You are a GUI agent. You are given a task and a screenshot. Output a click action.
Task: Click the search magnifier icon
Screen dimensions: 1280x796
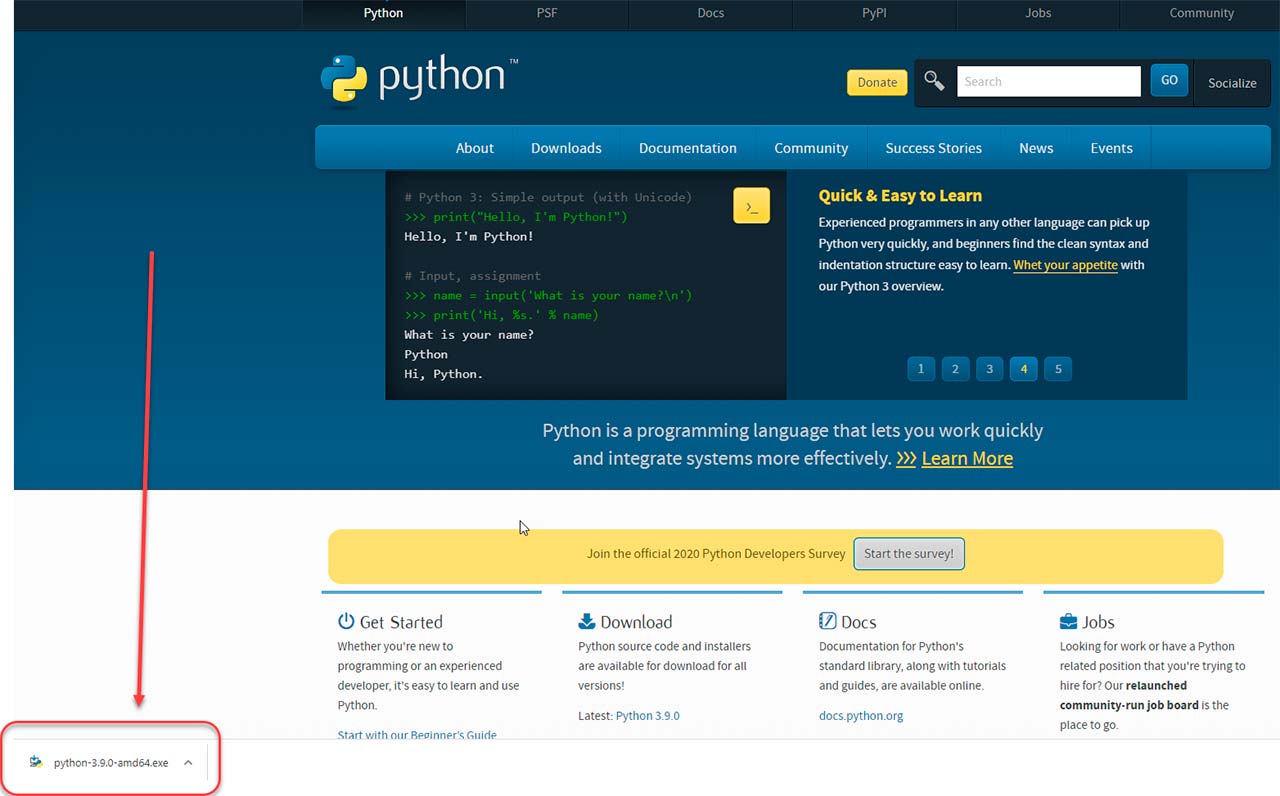(934, 81)
